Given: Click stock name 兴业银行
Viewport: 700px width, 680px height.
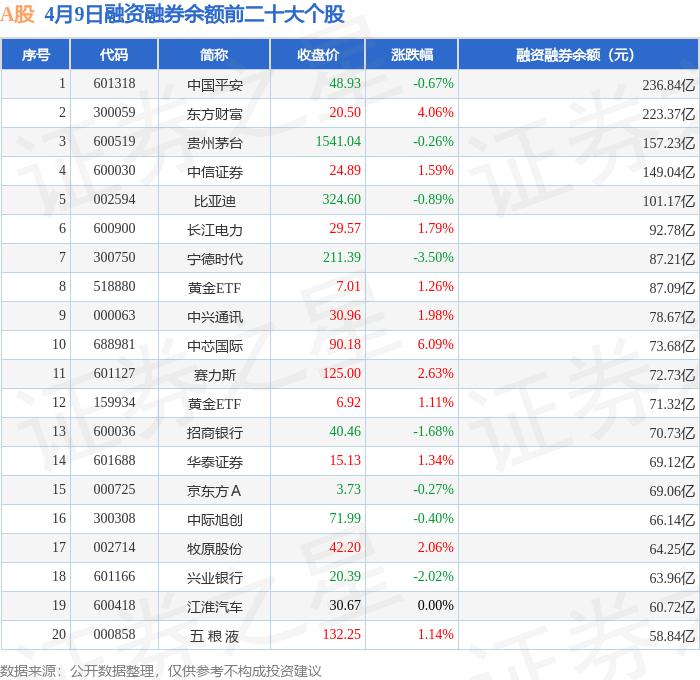Looking at the screenshot, I should coord(215,578).
